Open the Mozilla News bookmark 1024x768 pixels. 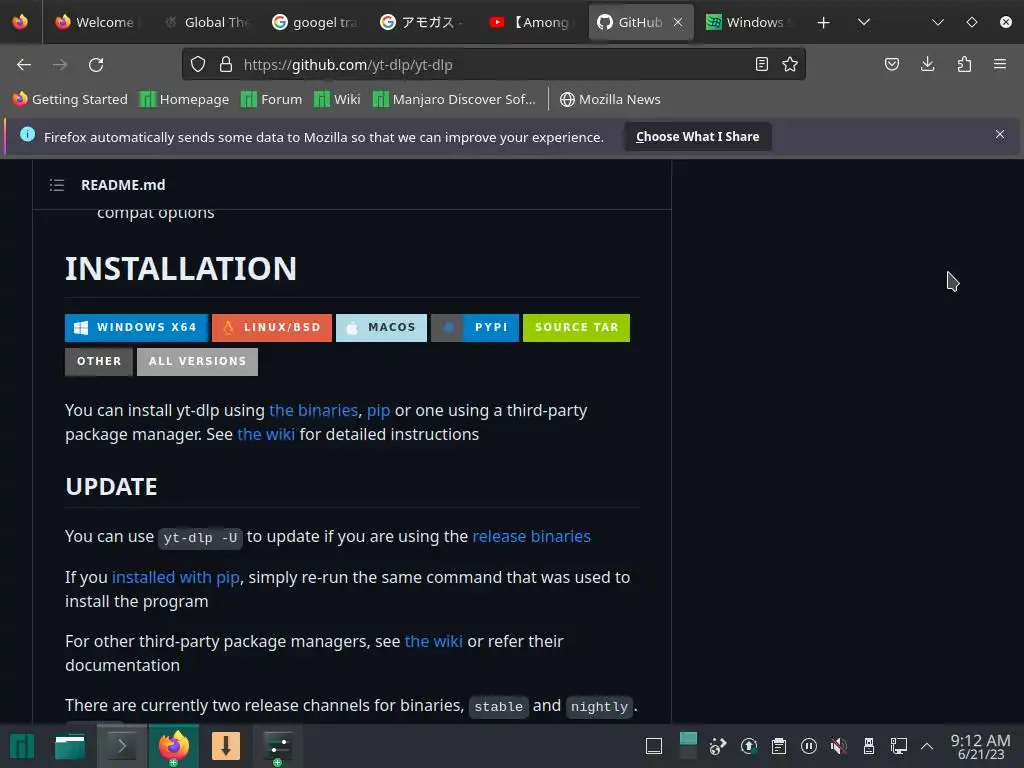pyautogui.click(x=610, y=99)
